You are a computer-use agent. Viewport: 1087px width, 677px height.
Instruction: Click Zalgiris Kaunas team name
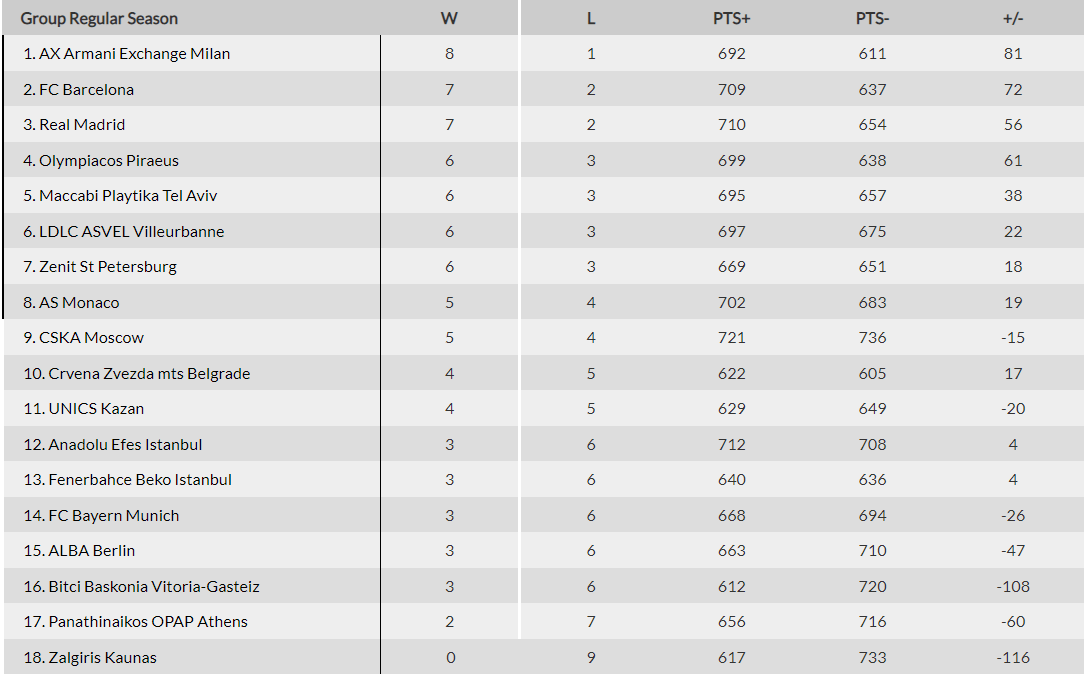[102, 658]
